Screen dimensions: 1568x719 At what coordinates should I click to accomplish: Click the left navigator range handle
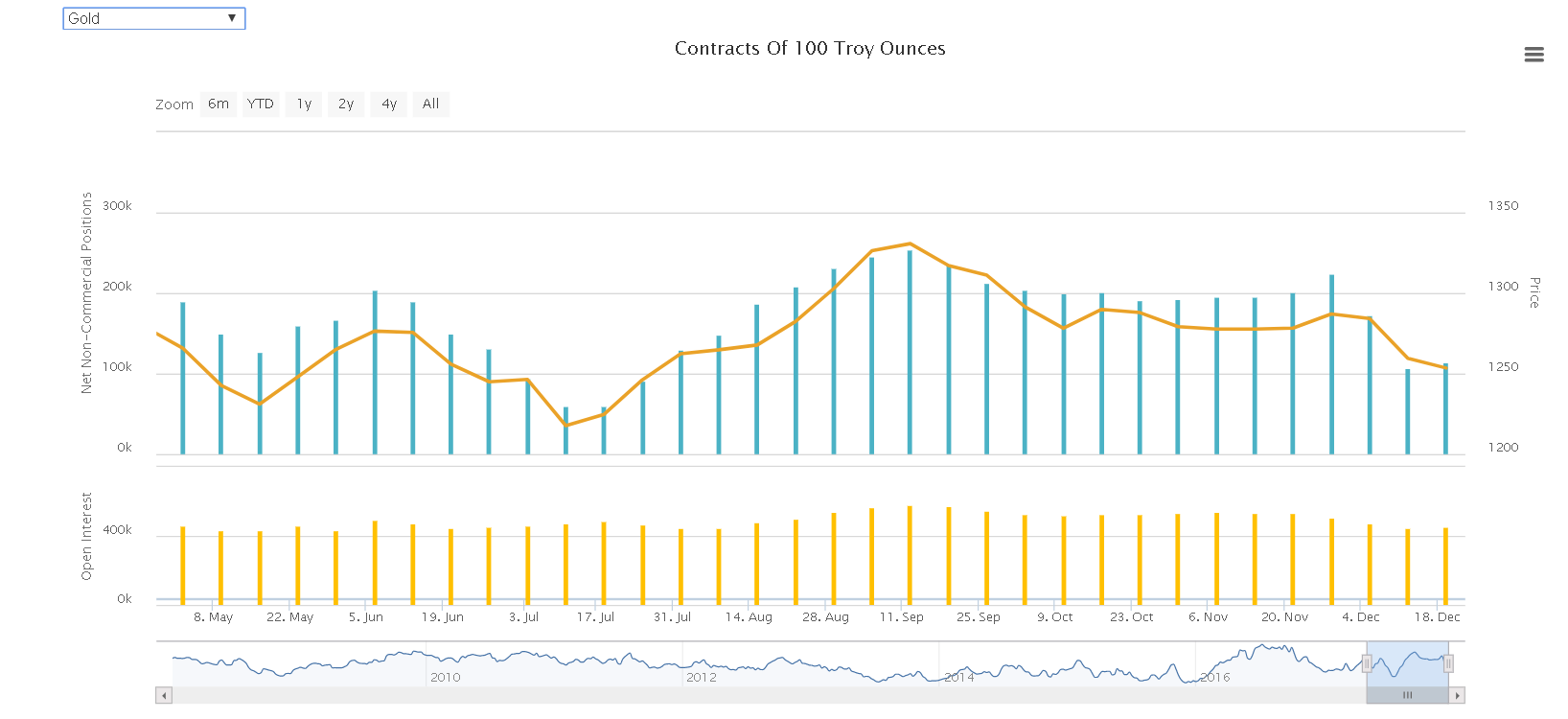tap(1367, 663)
